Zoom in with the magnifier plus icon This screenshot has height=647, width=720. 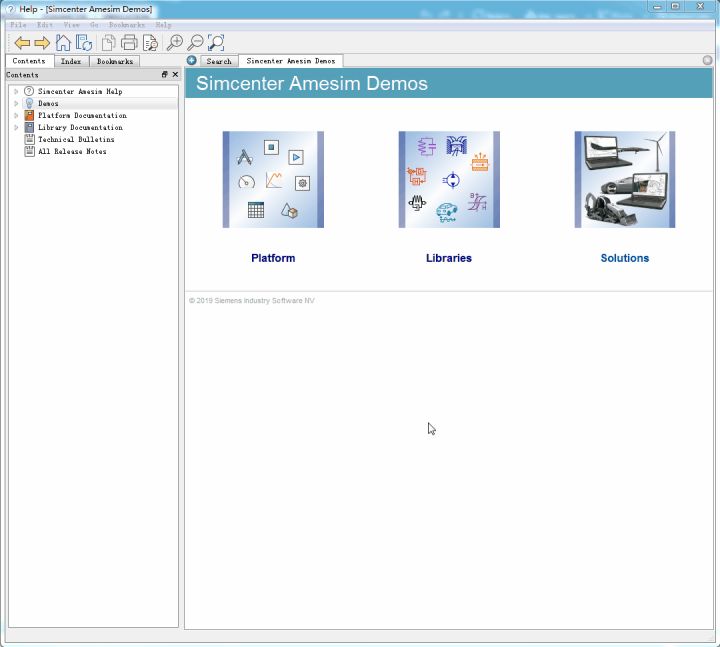pos(174,43)
